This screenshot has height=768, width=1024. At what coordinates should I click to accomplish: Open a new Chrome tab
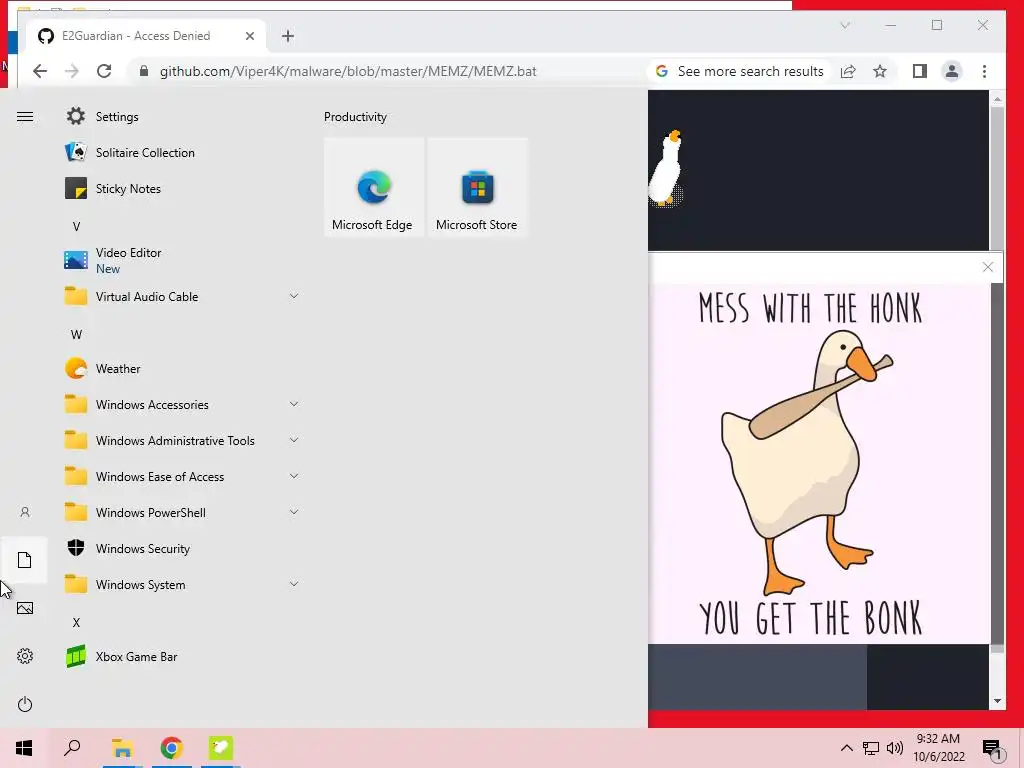tap(288, 36)
